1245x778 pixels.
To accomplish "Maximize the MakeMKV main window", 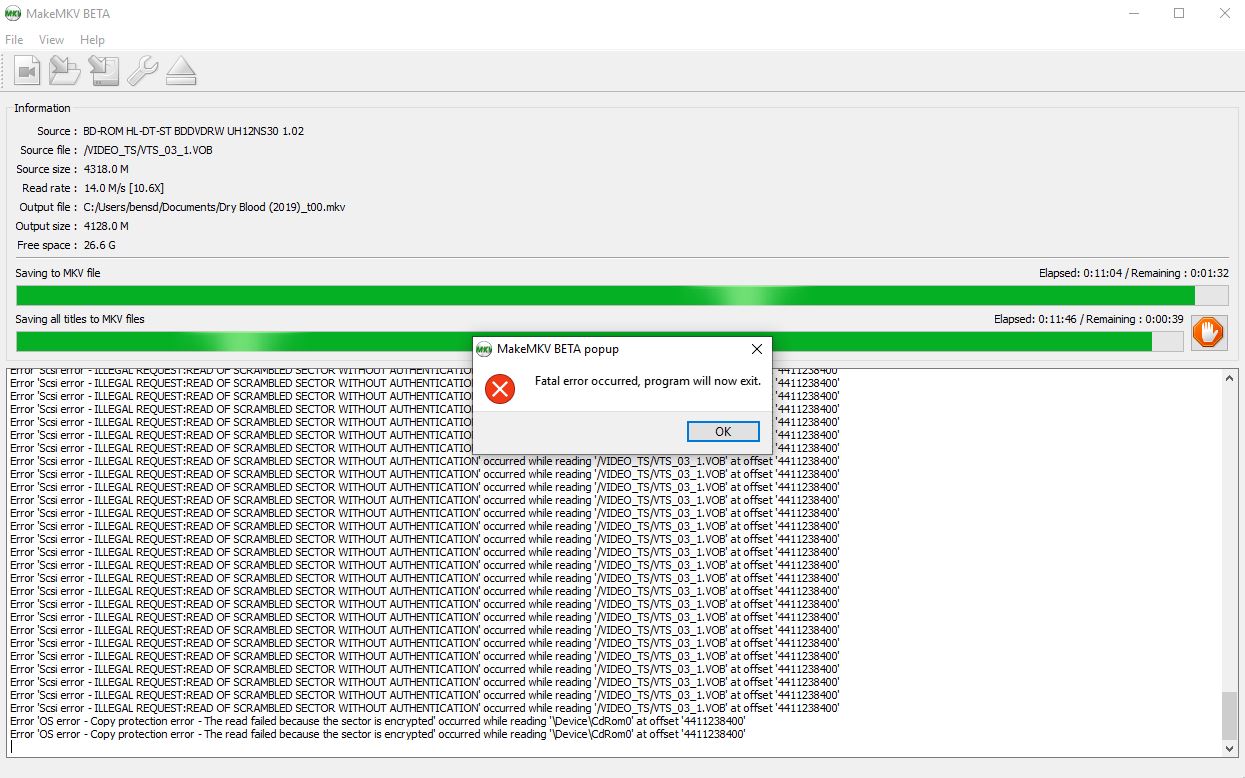I will pos(1179,14).
